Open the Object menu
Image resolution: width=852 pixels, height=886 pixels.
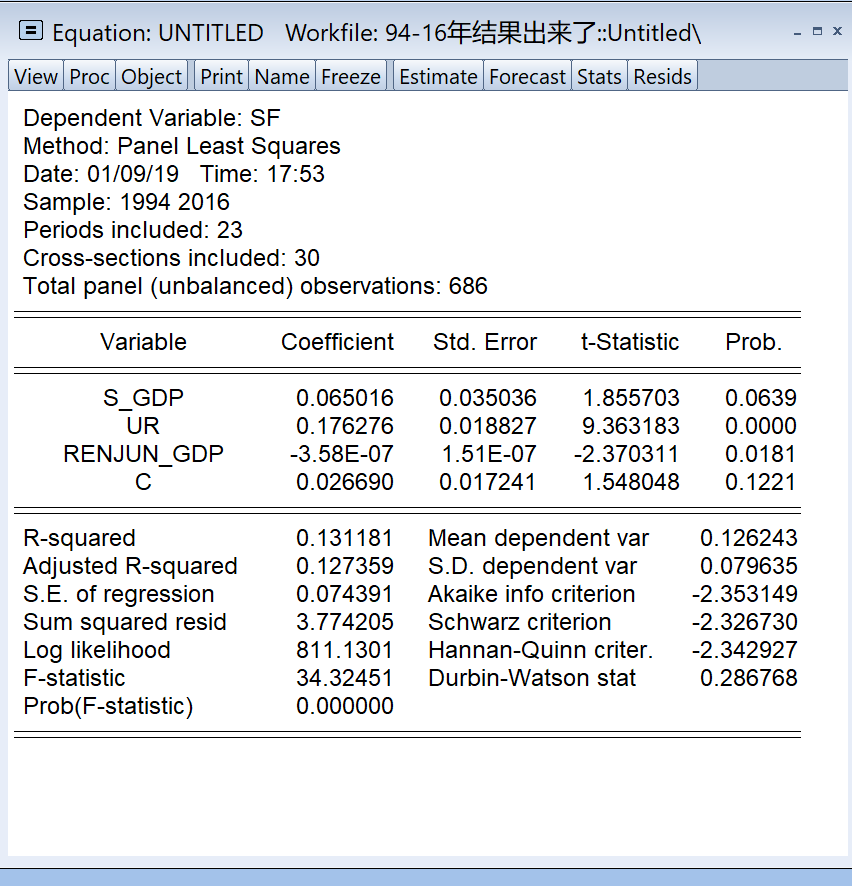click(151, 76)
